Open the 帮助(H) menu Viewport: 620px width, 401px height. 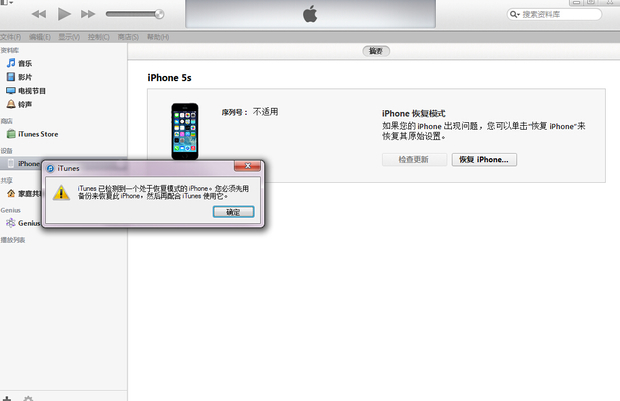158,37
